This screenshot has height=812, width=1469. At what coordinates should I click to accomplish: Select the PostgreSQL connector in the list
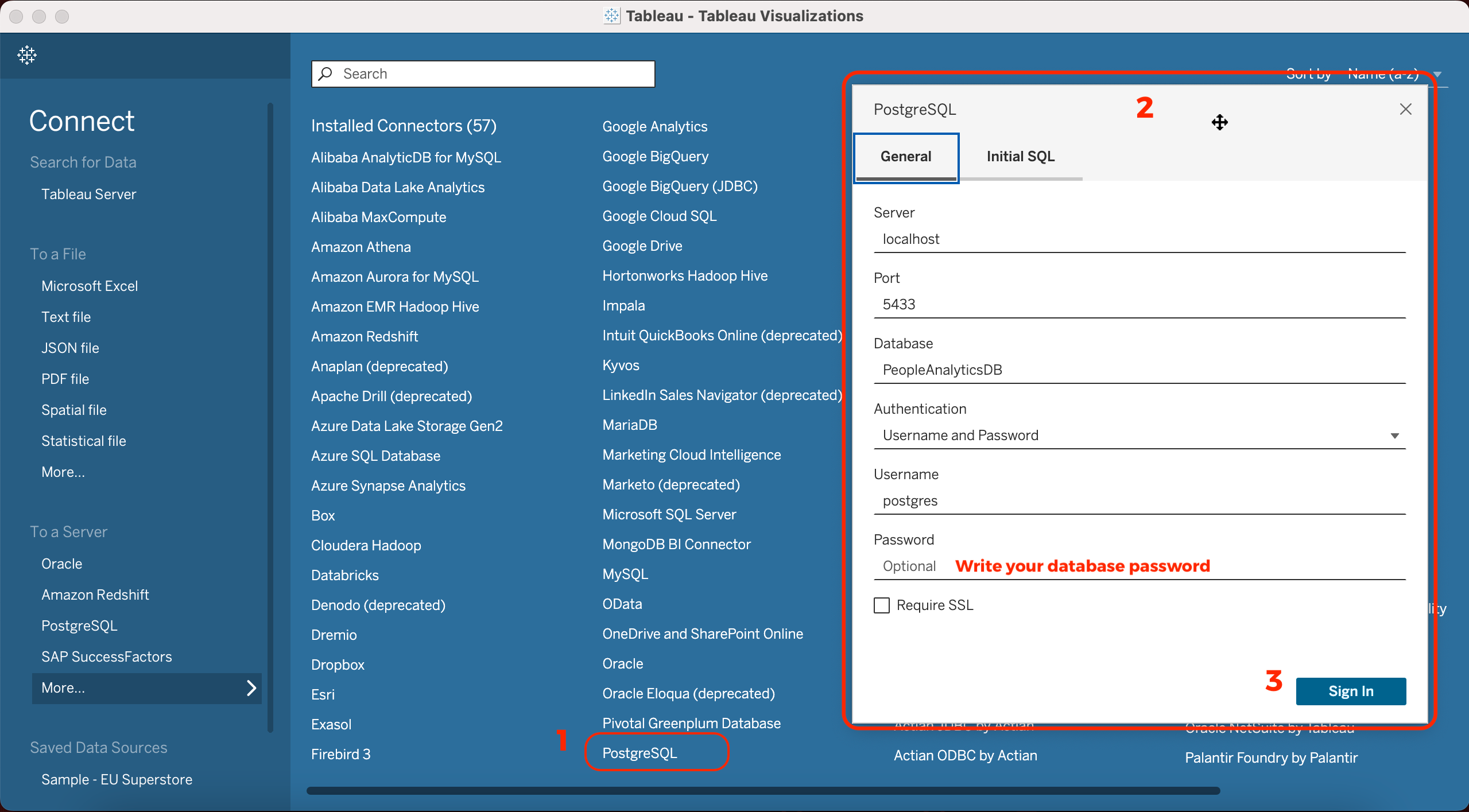639,753
